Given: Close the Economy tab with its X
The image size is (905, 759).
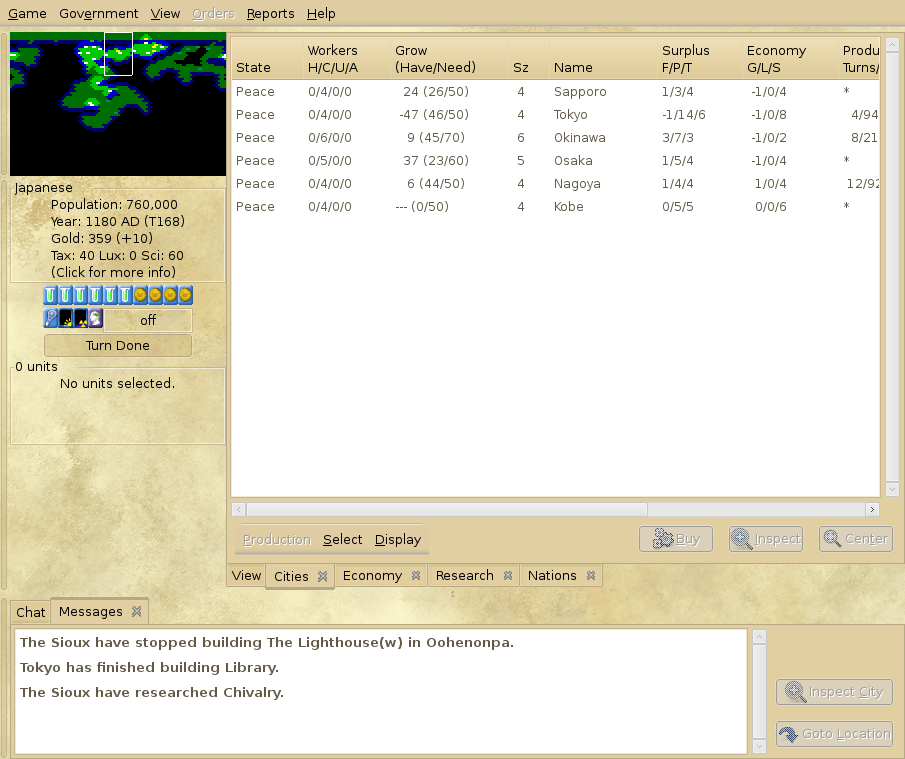Looking at the screenshot, I should (x=416, y=575).
